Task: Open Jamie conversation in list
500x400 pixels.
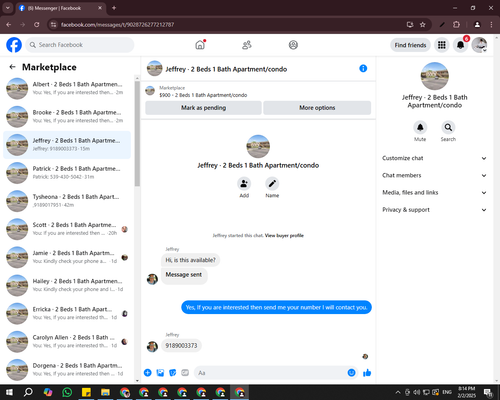Action: pos(67,257)
